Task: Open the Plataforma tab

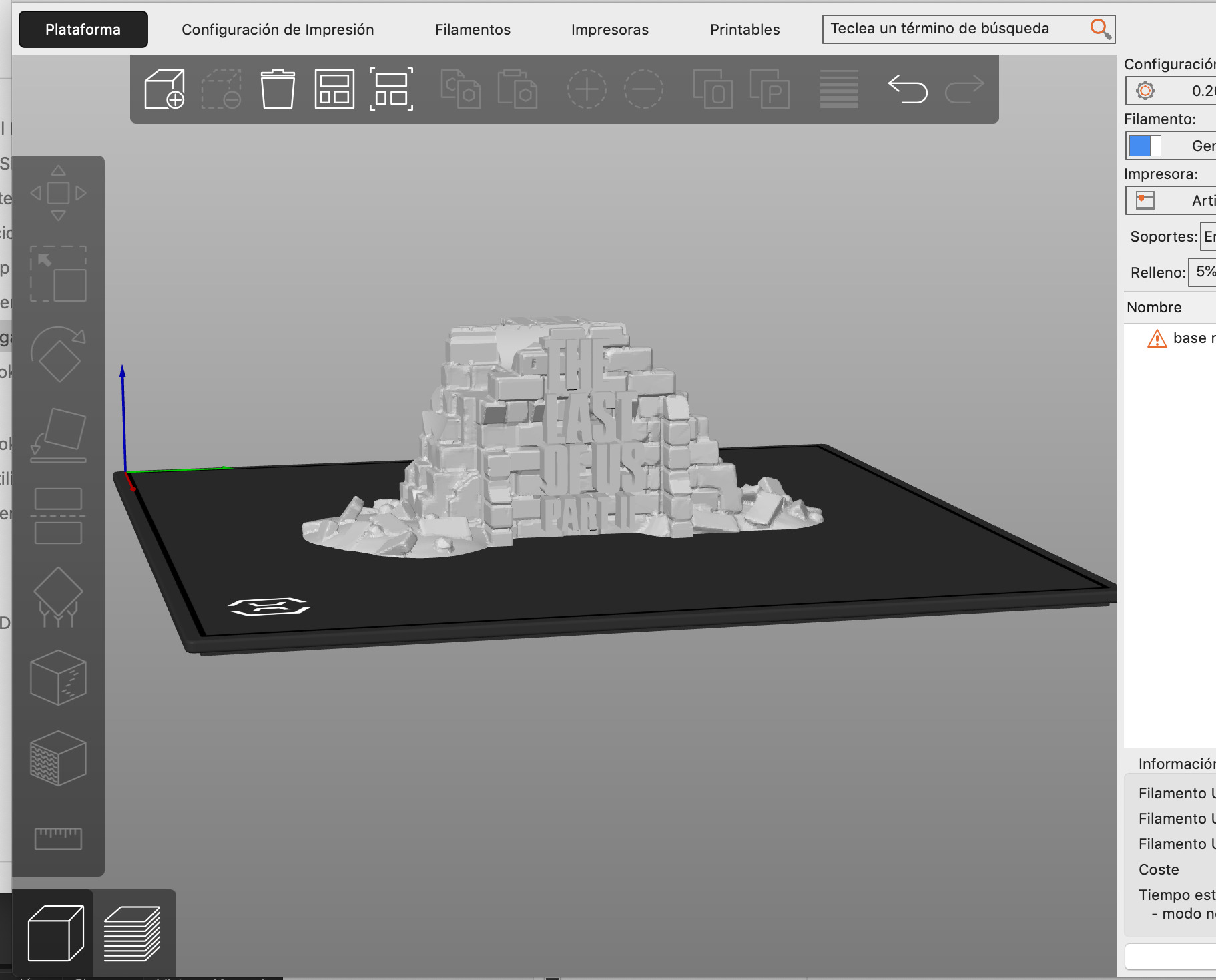Action: coord(83,29)
